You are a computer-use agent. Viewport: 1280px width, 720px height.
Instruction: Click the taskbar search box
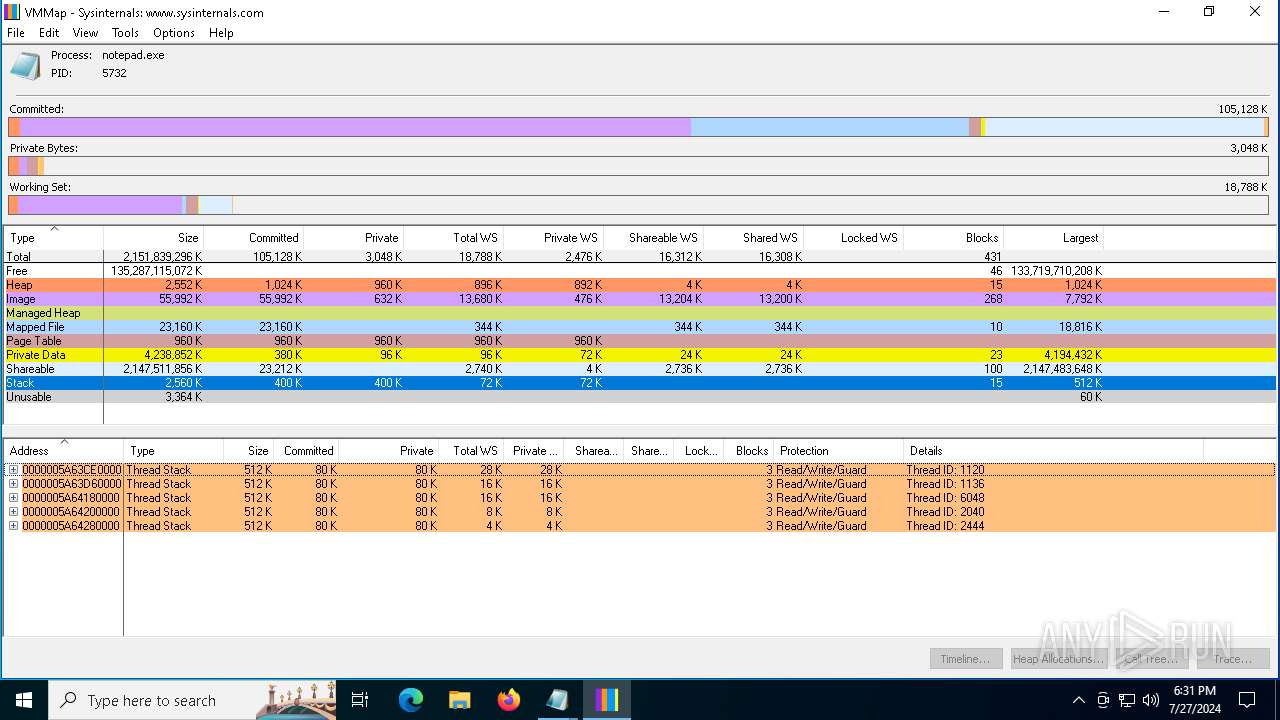pos(192,700)
